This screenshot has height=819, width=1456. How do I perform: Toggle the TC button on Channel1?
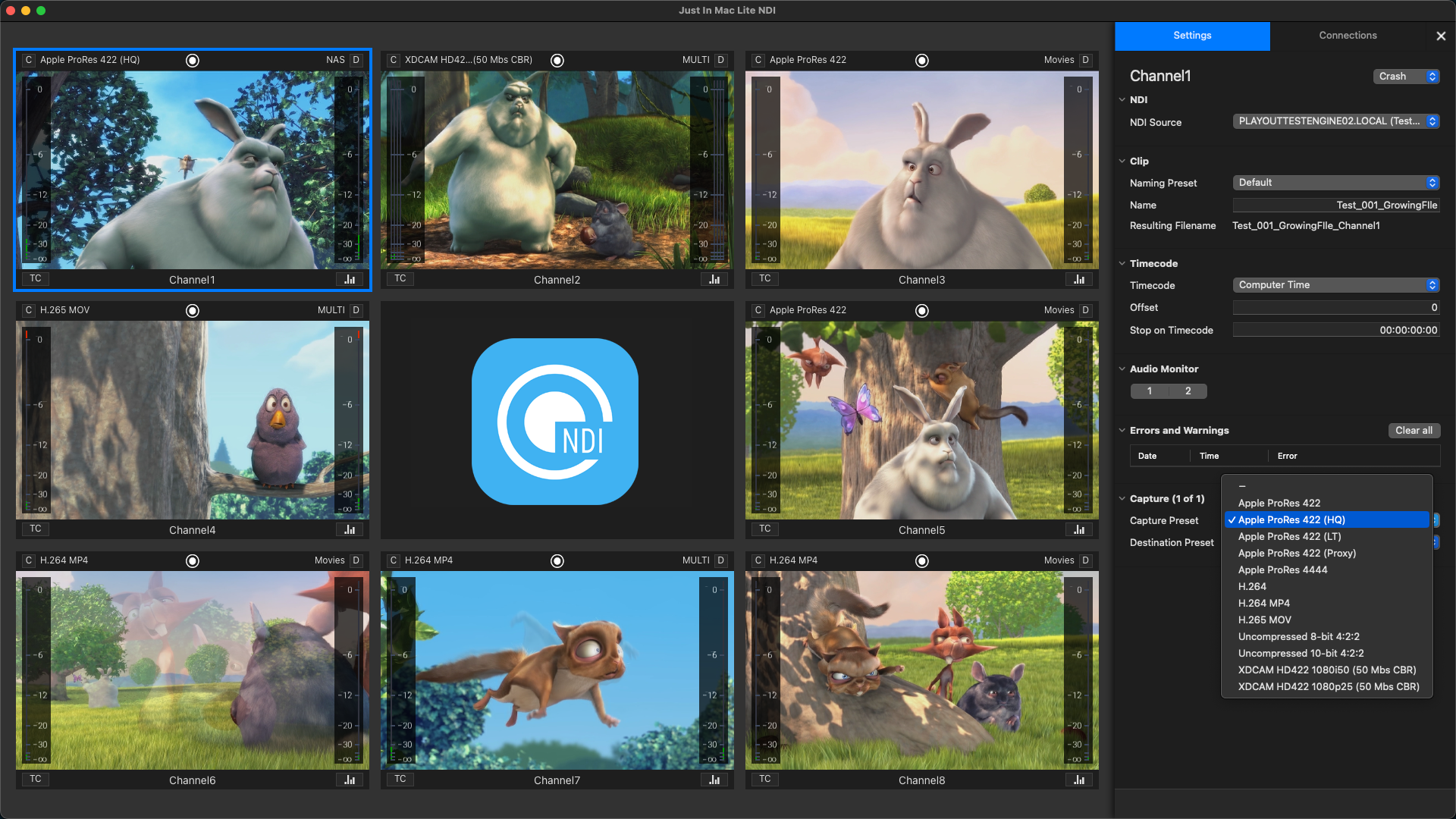pyautogui.click(x=36, y=278)
